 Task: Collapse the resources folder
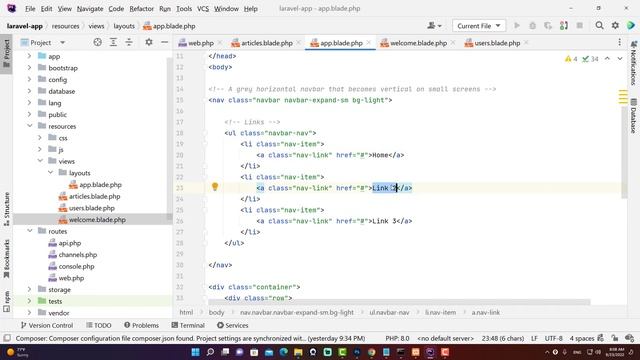[x=29, y=126]
